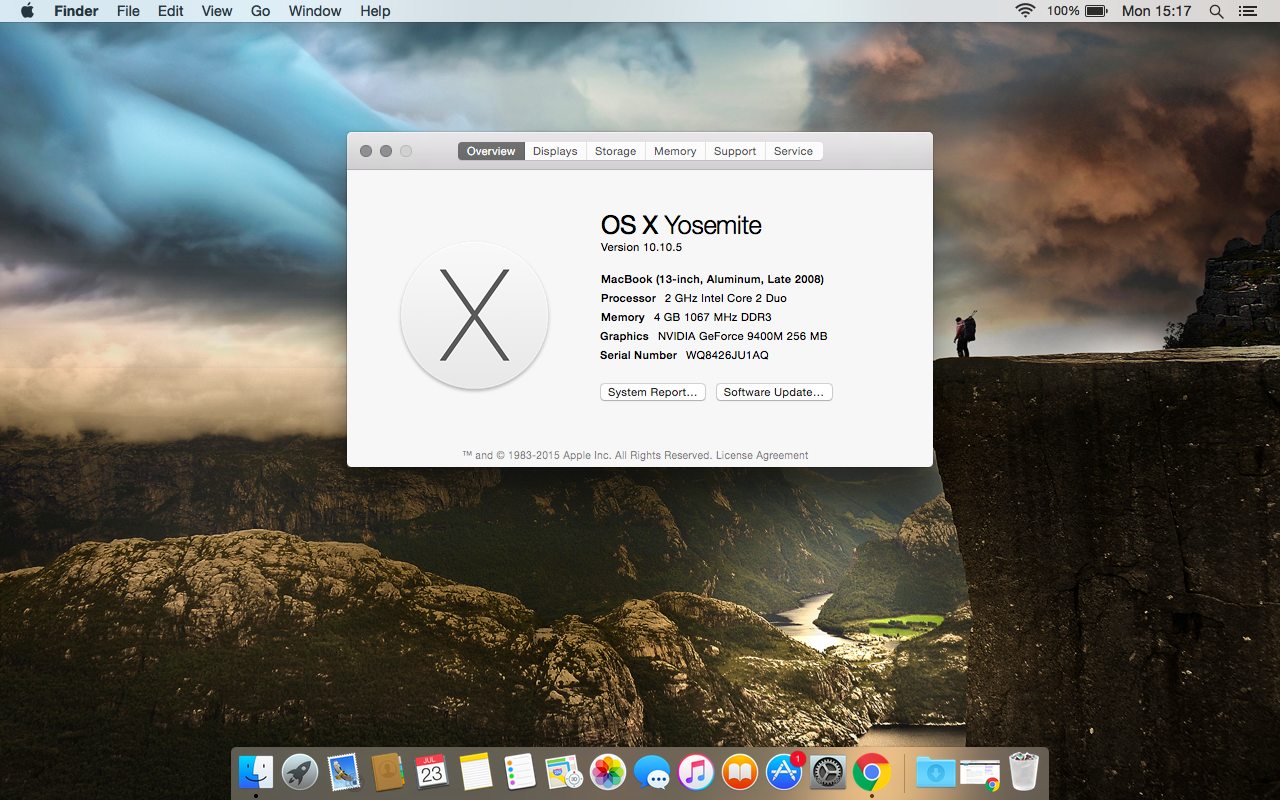Click Wi-Fi status icon in menu bar
Screen dimensions: 1280x800
coord(1025,11)
